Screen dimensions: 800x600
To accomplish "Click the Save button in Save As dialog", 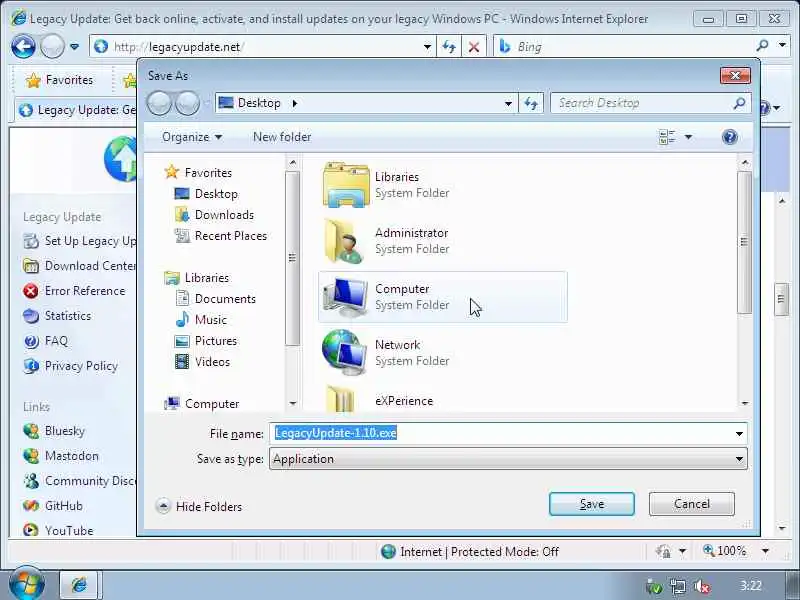I will click(591, 504).
